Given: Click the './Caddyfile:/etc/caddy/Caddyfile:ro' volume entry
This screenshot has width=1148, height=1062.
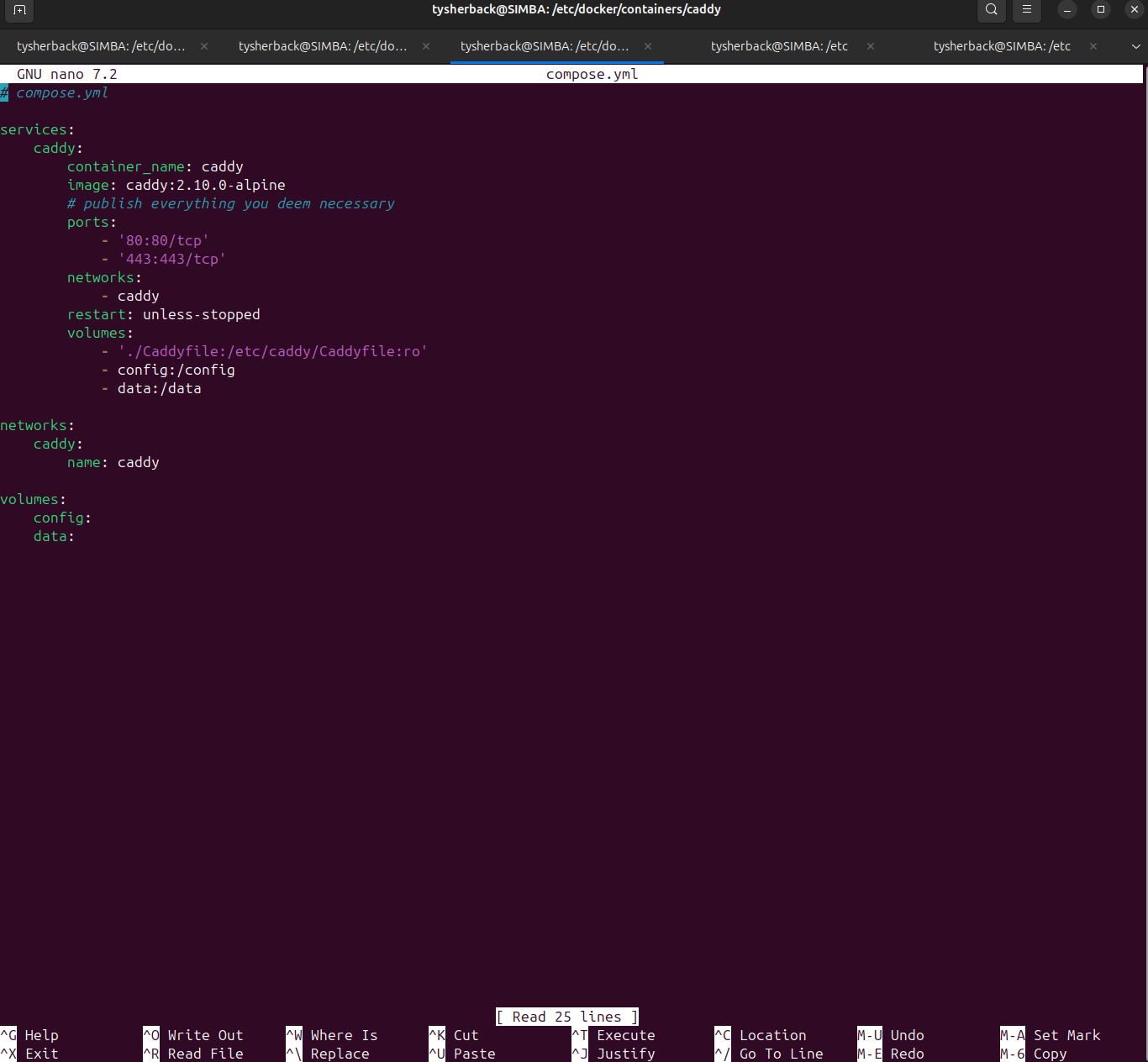Looking at the screenshot, I should click(272, 351).
